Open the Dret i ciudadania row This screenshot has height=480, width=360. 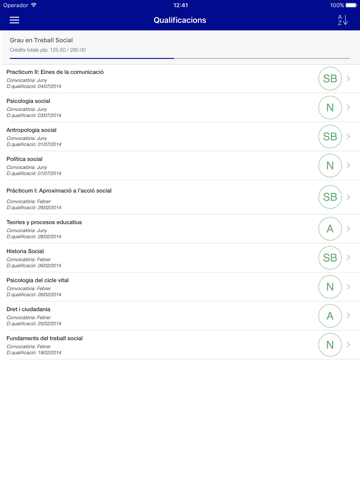click(180, 316)
